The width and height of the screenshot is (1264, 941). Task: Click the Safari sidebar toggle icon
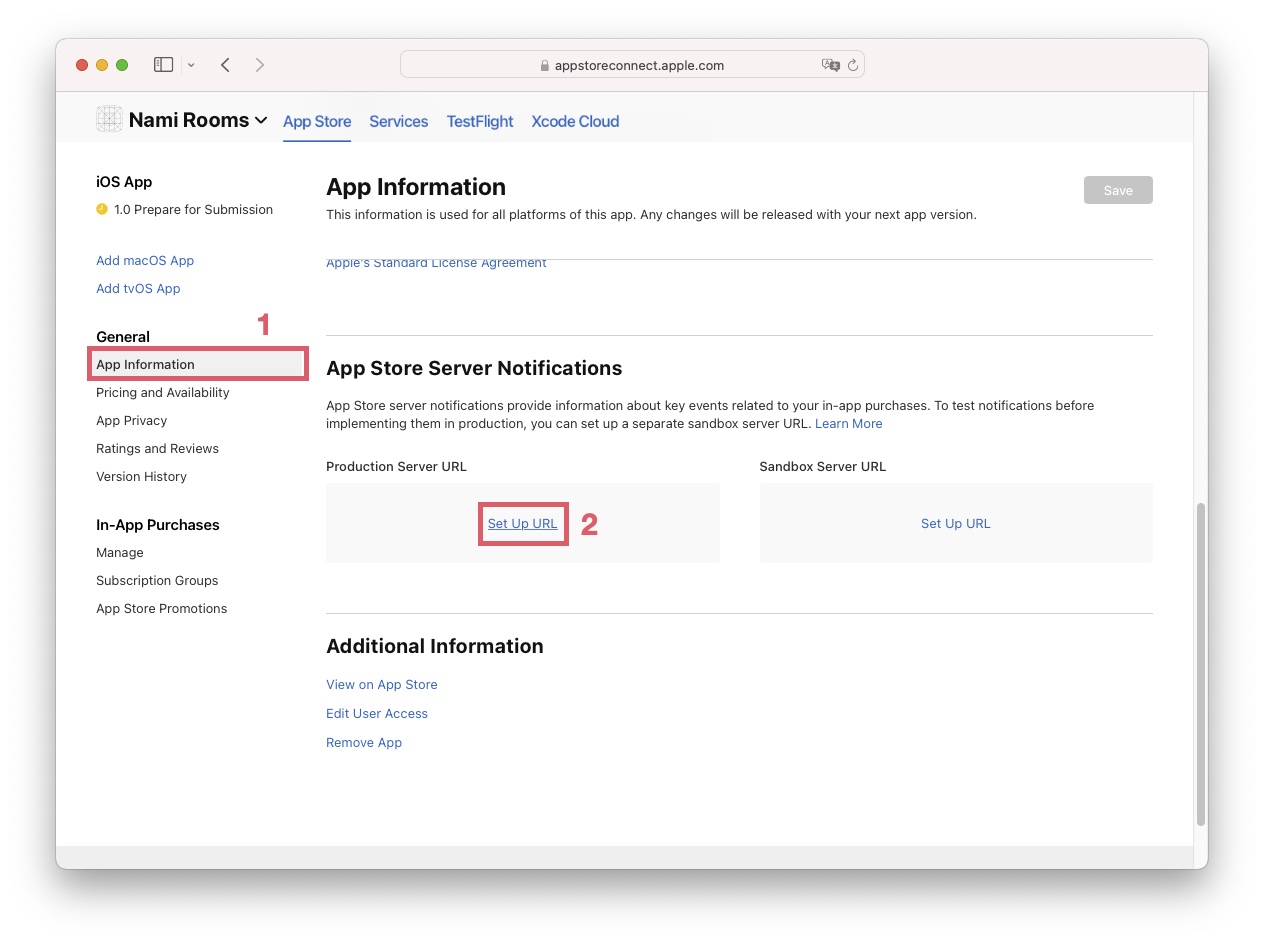tap(163, 65)
